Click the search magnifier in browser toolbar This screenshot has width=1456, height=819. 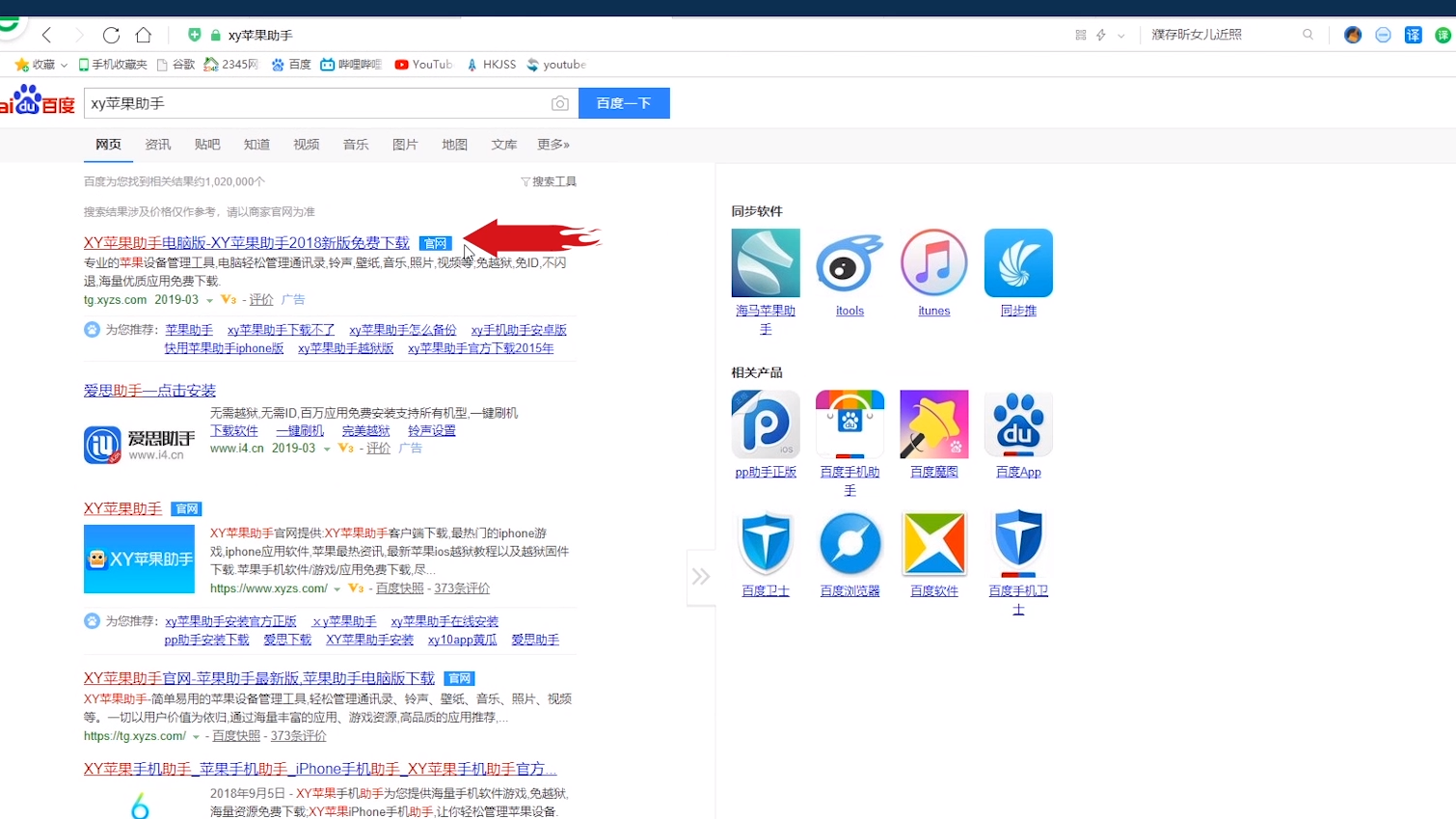click(x=1308, y=35)
